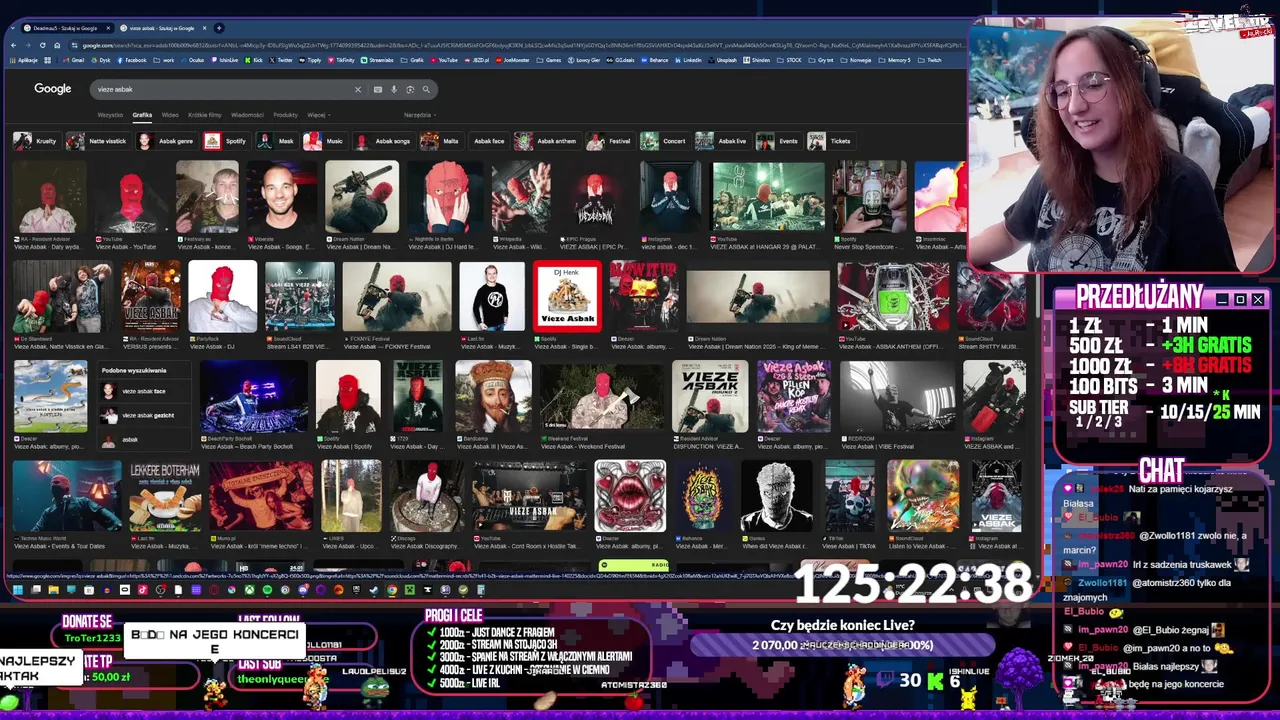
Task: Switch to the Wideo results tab
Action: [170, 115]
